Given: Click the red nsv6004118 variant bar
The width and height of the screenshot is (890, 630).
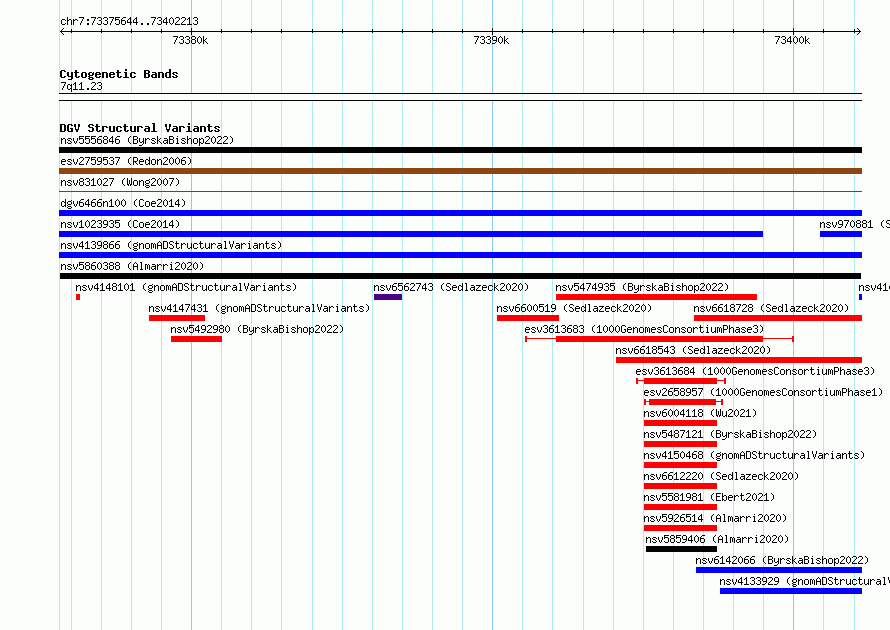Looking at the screenshot, I should 680,423.
